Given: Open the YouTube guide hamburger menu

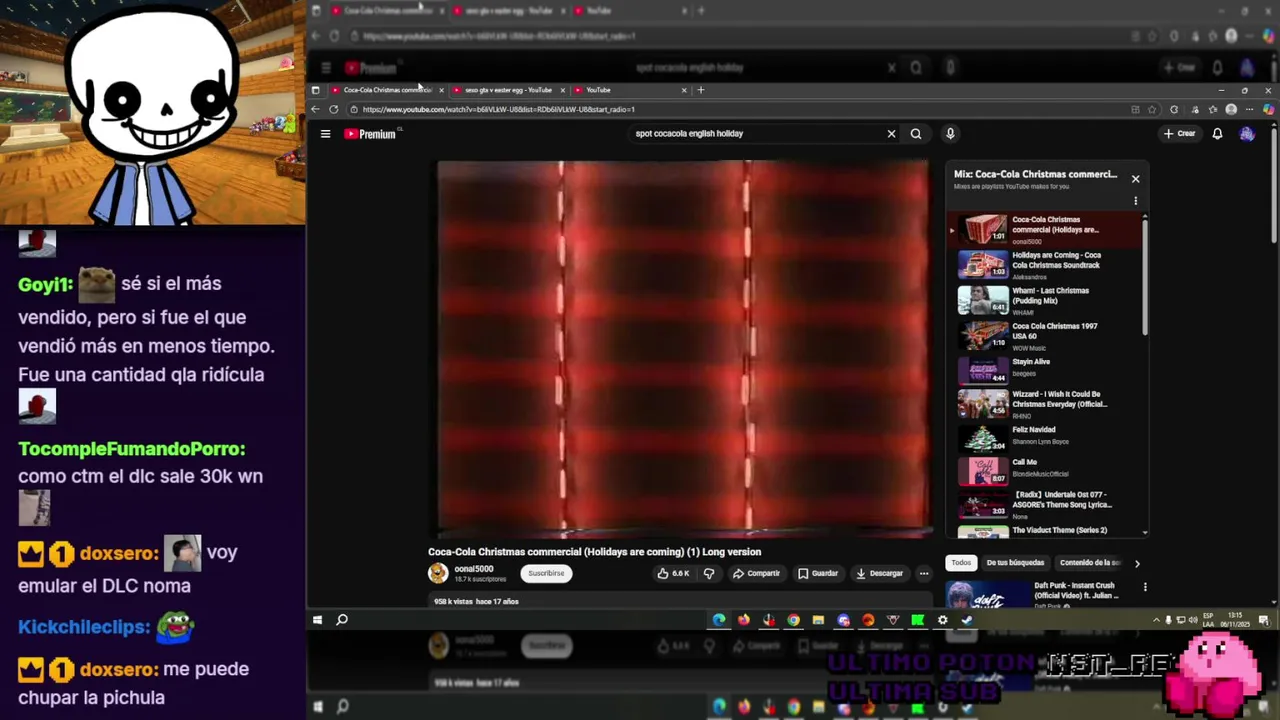Looking at the screenshot, I should click(x=325, y=134).
